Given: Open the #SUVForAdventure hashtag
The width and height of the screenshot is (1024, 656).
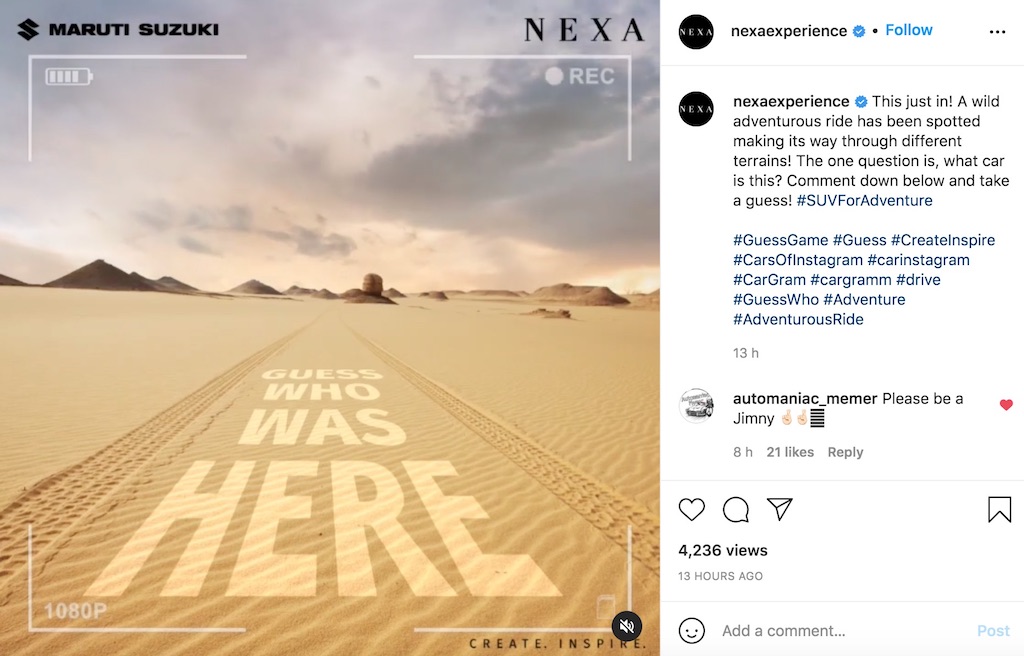Looking at the screenshot, I should 864,201.
